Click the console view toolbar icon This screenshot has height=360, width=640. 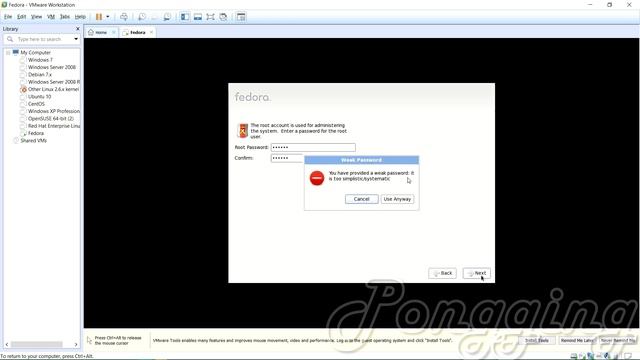(x=241, y=17)
